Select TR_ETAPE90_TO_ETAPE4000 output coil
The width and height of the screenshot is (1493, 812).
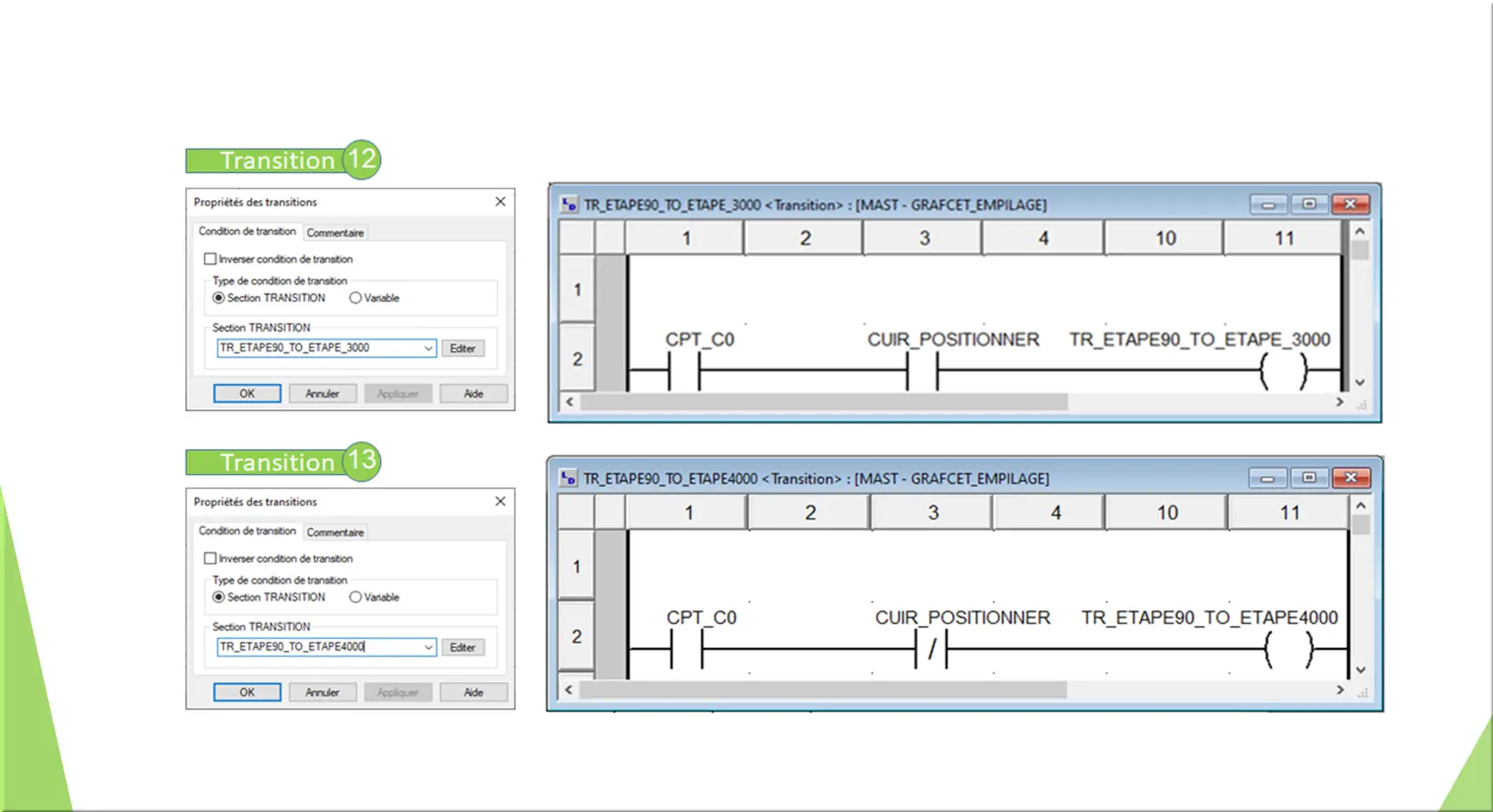(x=1288, y=650)
